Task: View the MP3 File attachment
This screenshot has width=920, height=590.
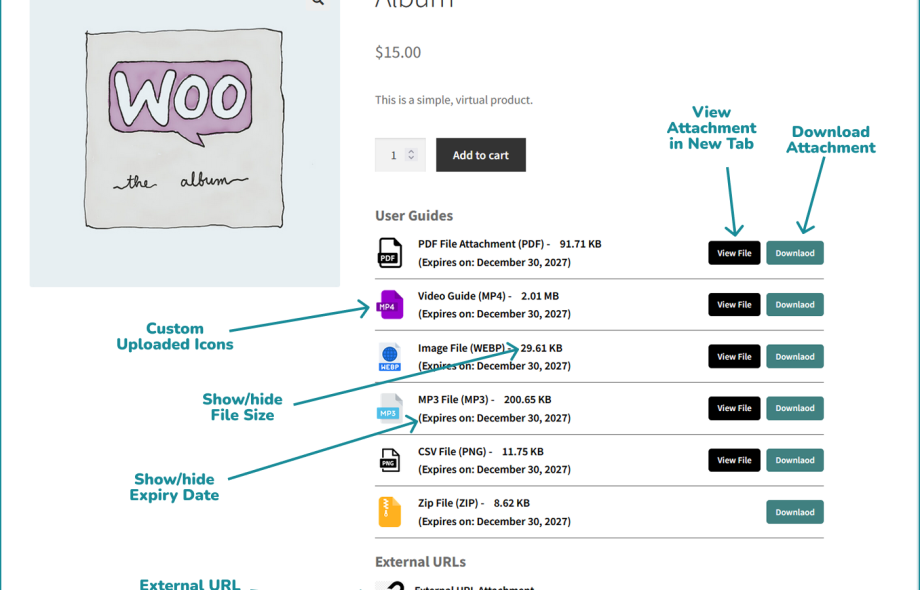Action: coord(734,408)
